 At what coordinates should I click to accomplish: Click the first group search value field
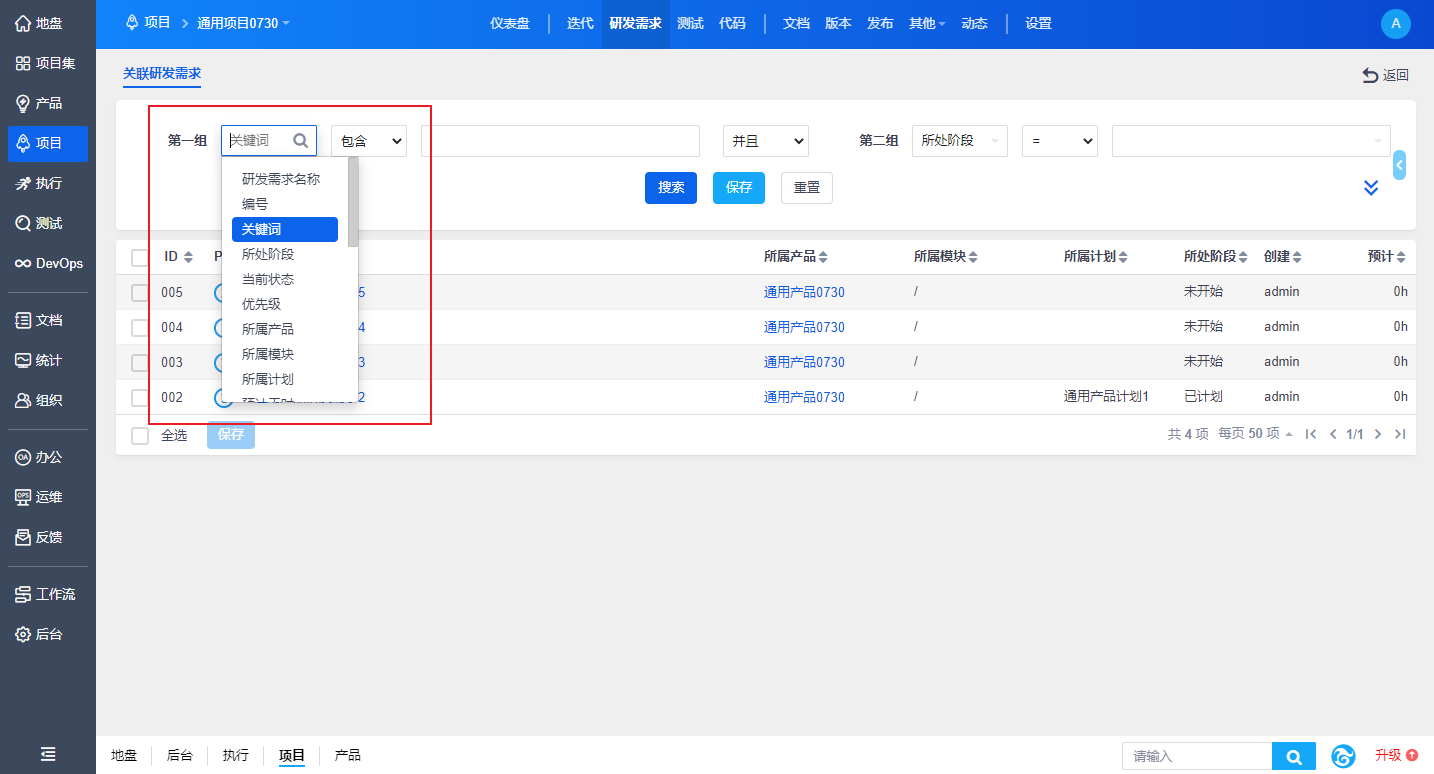coord(560,141)
